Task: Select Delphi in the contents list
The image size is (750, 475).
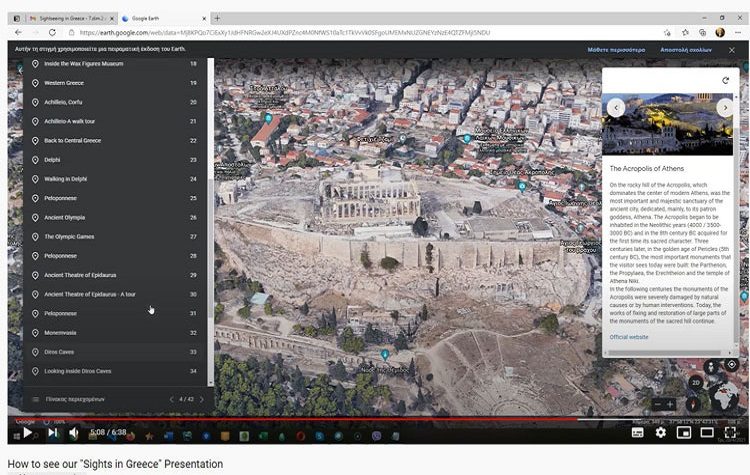Action: click(52, 159)
